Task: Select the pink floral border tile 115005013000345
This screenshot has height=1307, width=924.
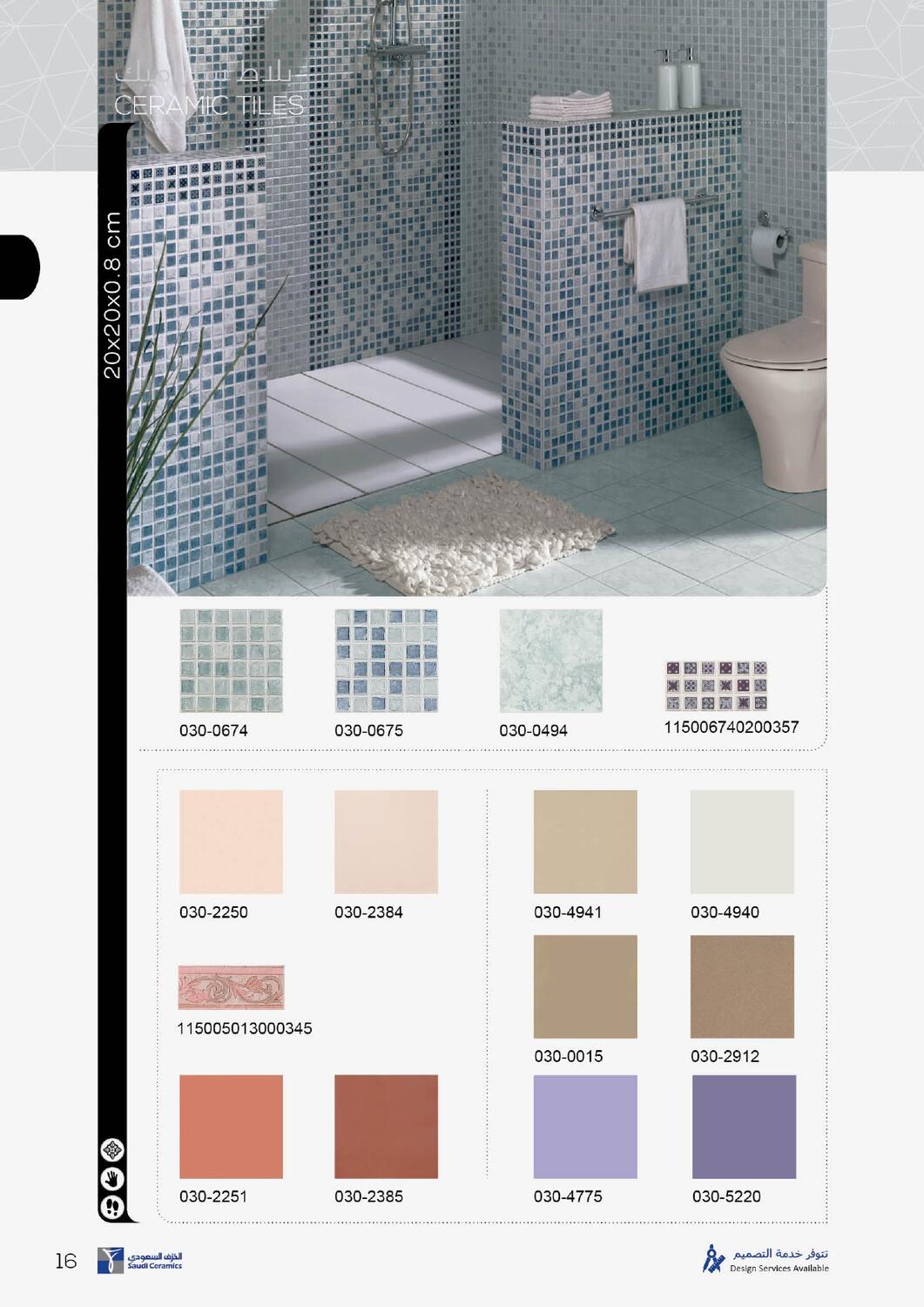Action: tap(231, 987)
